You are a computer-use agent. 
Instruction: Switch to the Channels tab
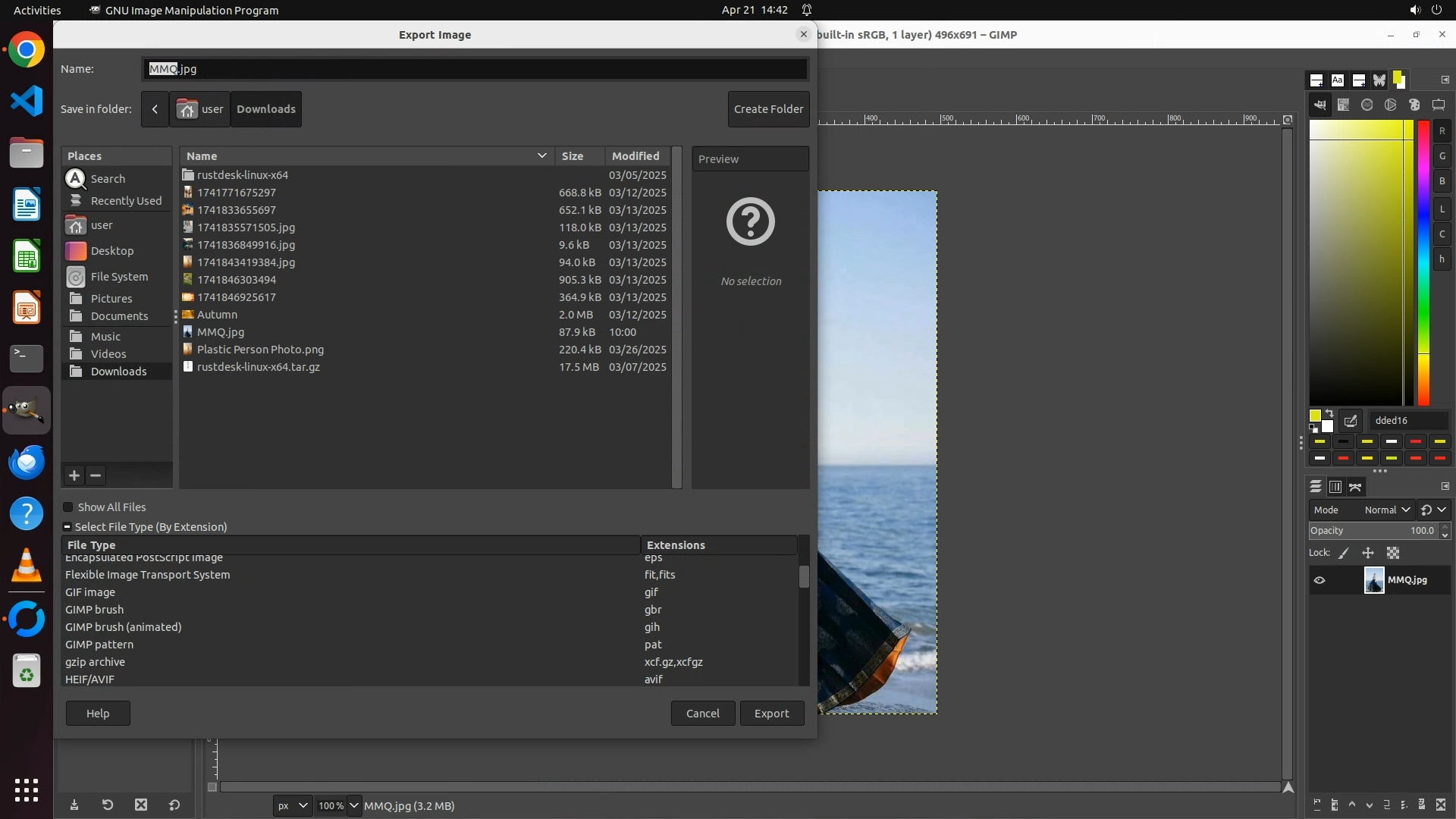tap(1335, 487)
